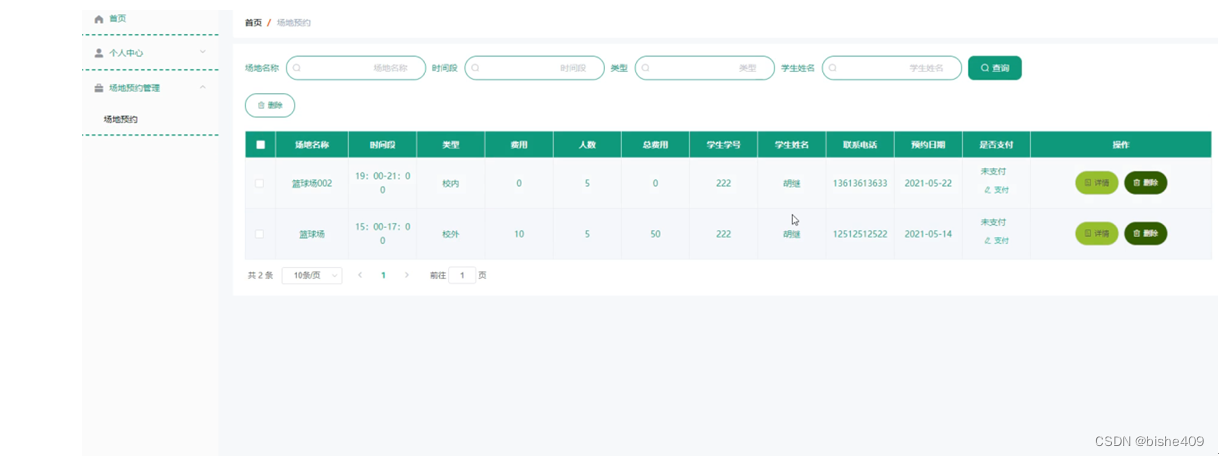1219x456 pixels.
Task: Delete the 篮球场002 booking row
Action: tap(1146, 183)
